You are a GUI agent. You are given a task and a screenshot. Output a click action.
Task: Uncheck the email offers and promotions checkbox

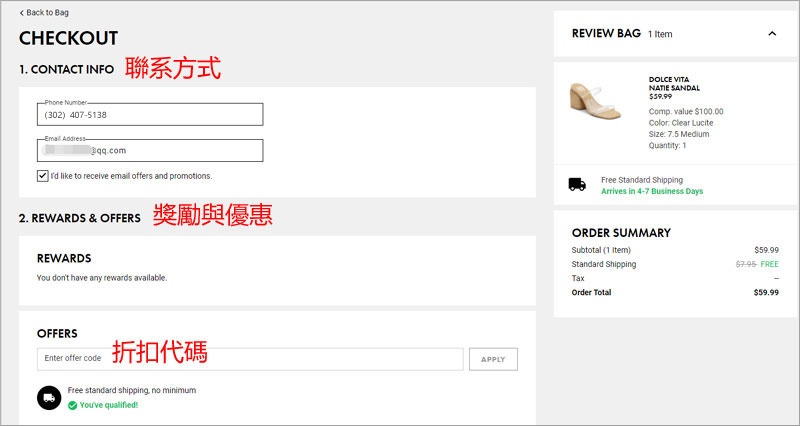click(42, 176)
